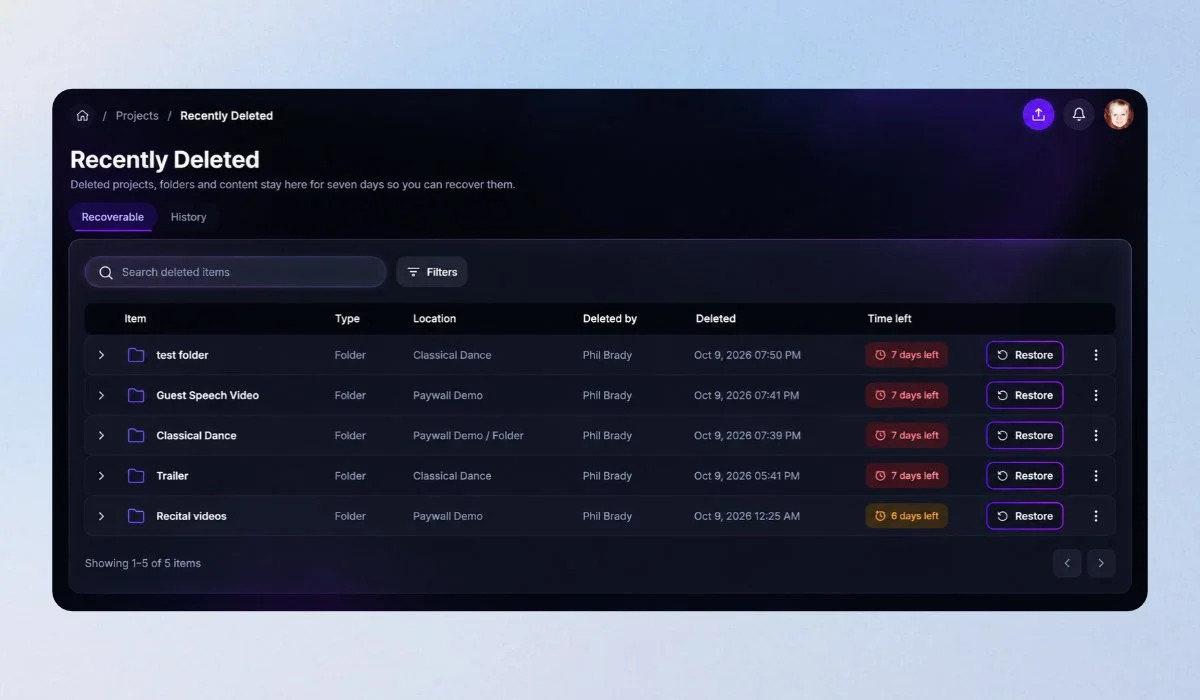Select the Guest Speech Video name
The width and height of the screenshot is (1200, 700).
click(207, 395)
